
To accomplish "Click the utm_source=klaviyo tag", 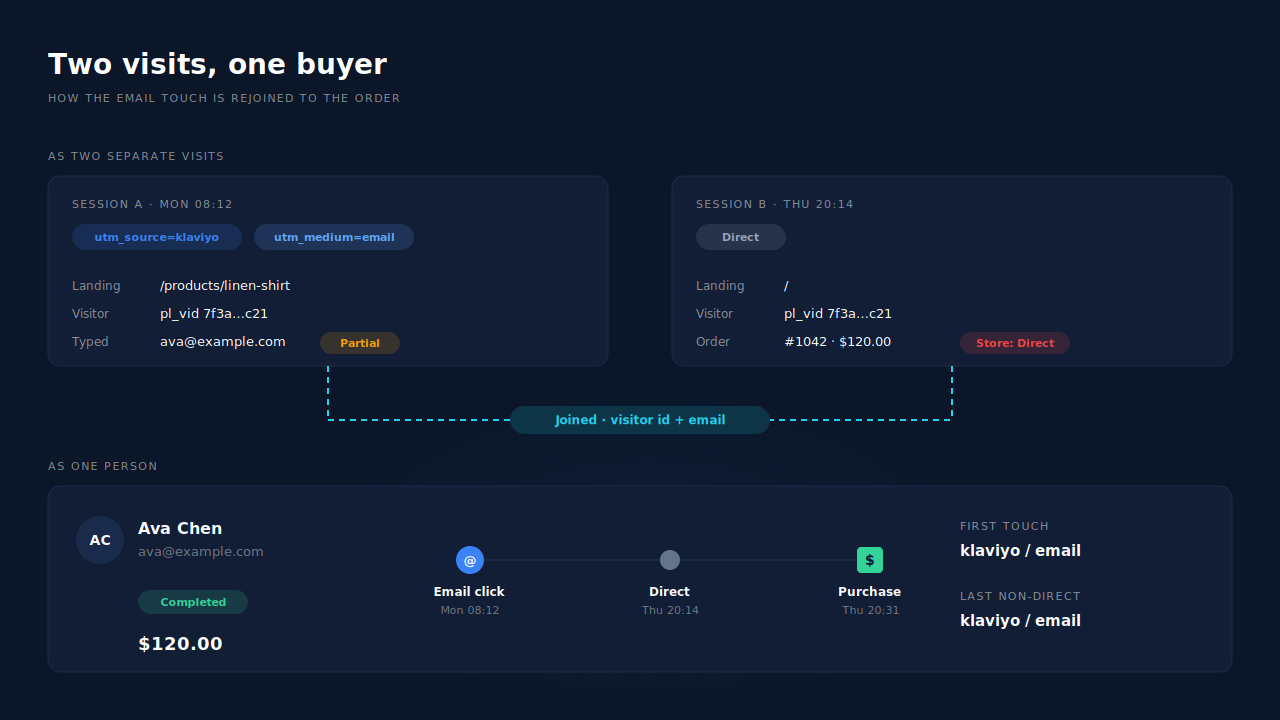I will pos(157,237).
